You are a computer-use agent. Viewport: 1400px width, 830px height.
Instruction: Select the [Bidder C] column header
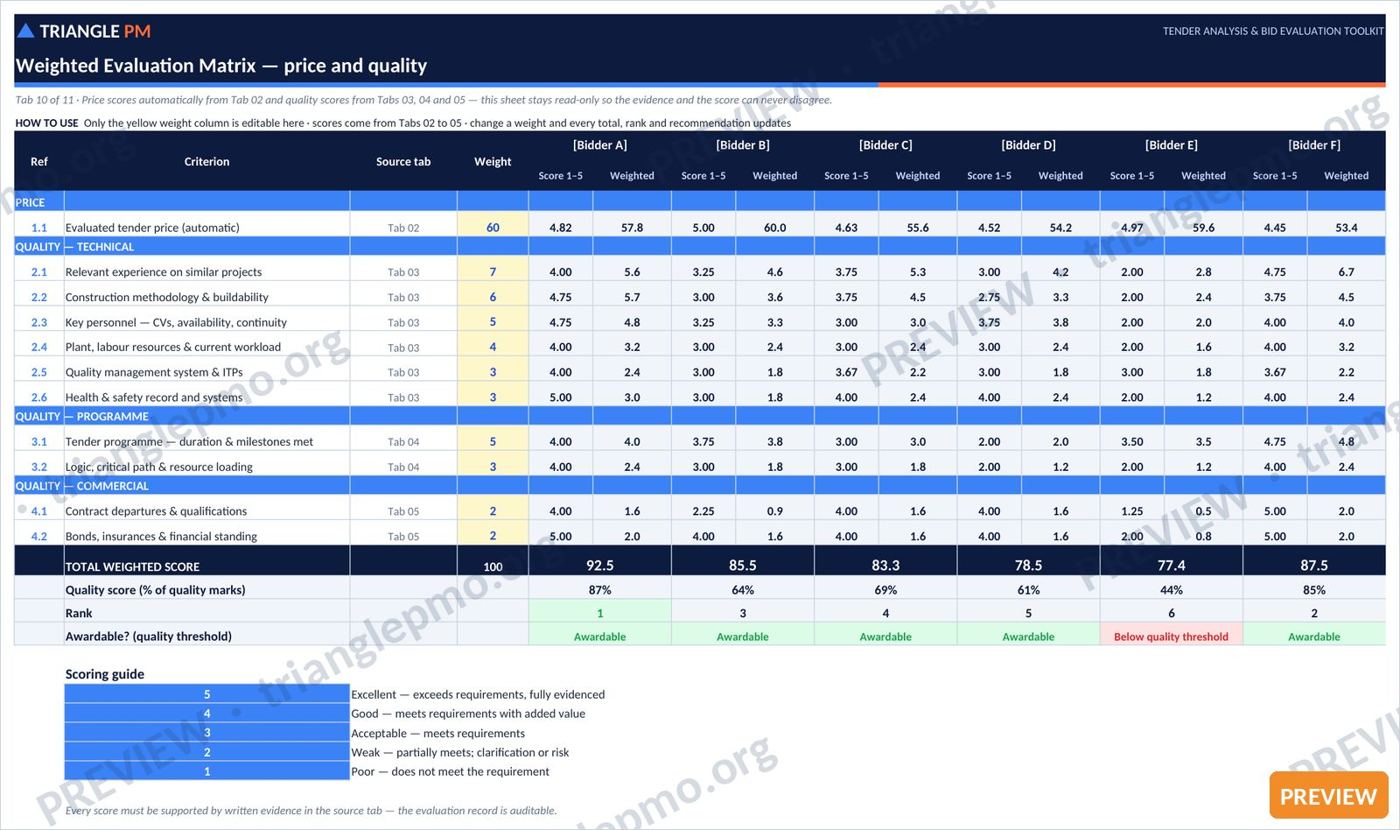pyautogui.click(x=886, y=145)
